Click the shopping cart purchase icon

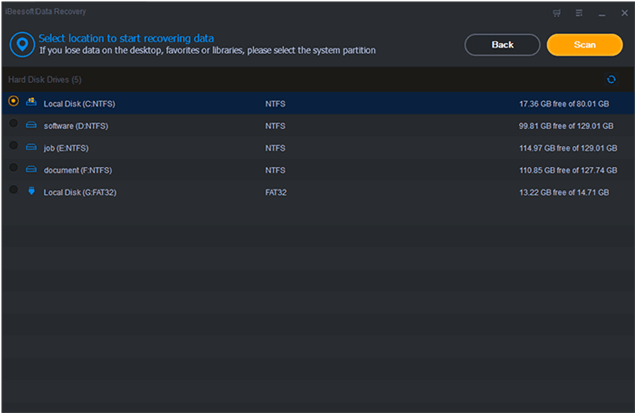point(557,13)
